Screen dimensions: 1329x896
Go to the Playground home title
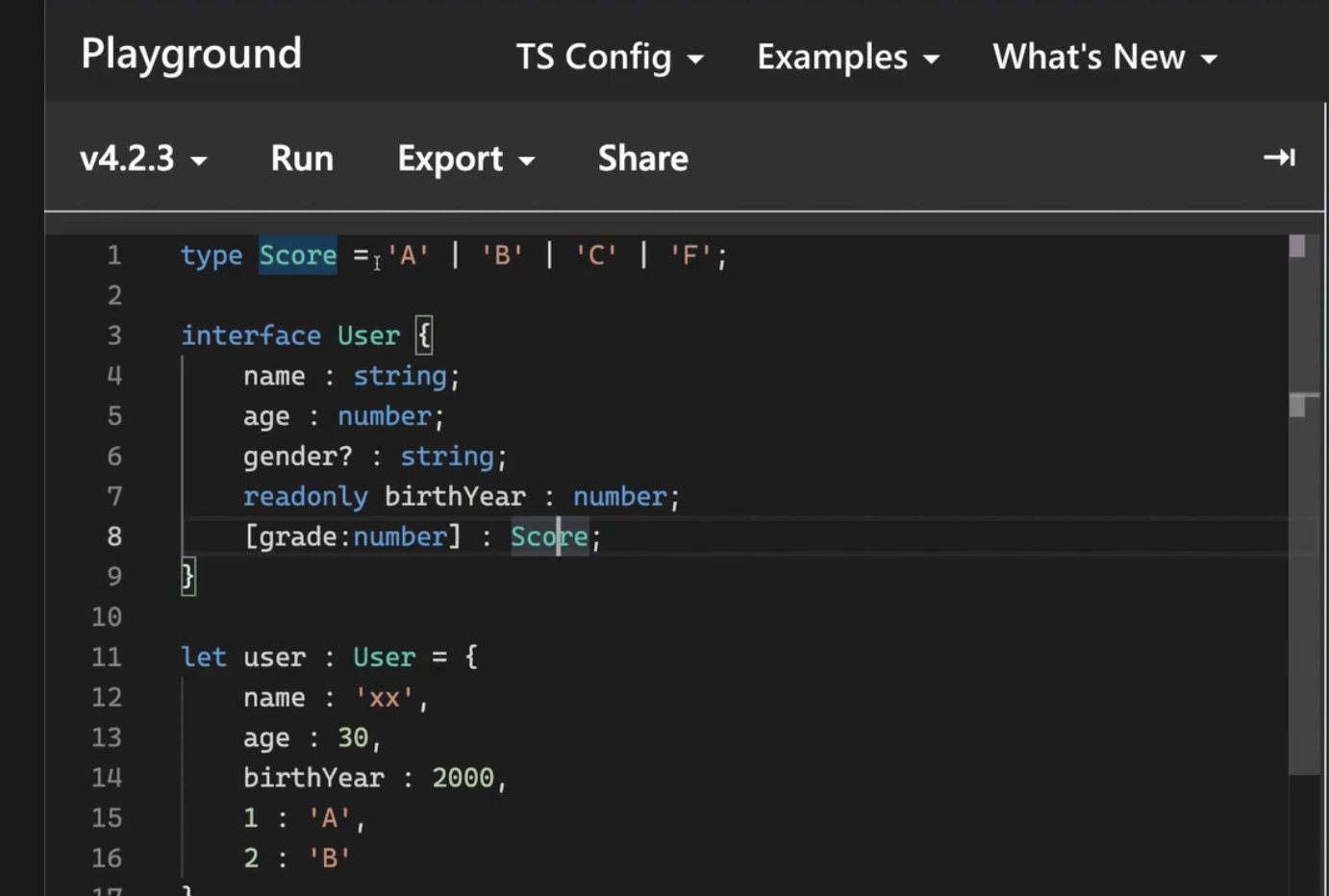pyautogui.click(x=191, y=54)
